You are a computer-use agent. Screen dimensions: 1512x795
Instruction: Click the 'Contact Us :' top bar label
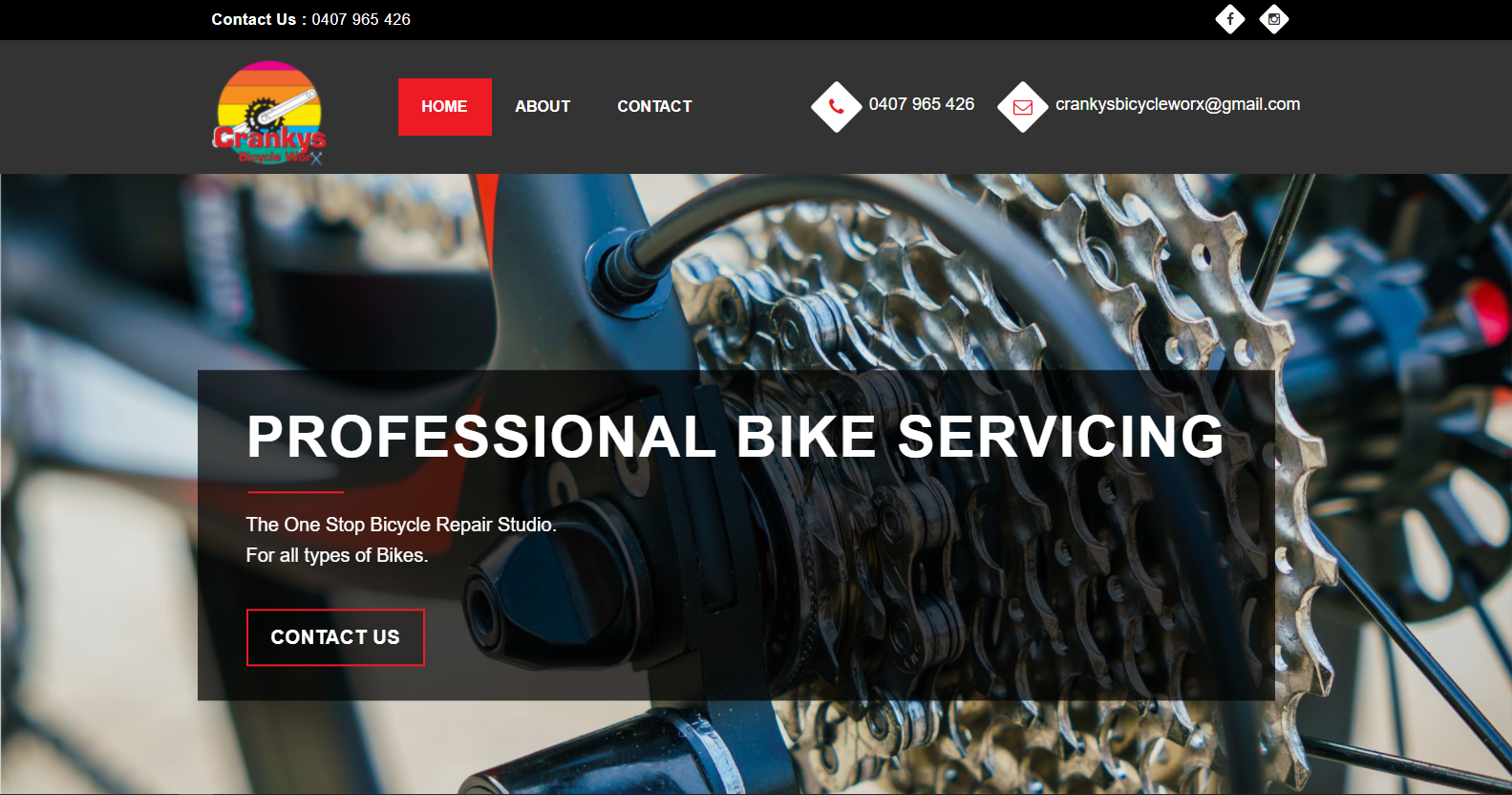(259, 19)
